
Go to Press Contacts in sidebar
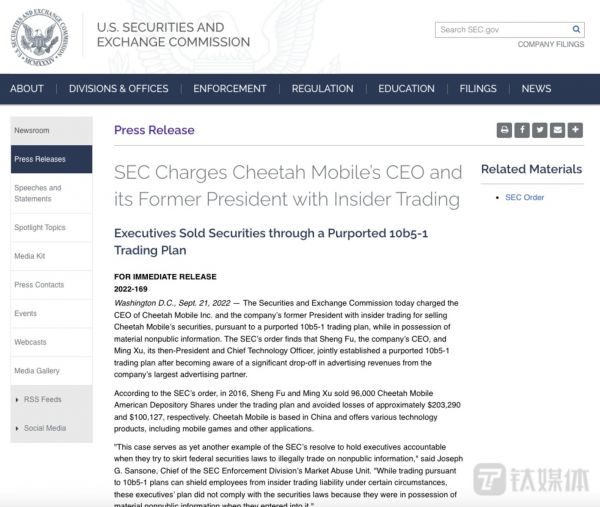(51, 285)
